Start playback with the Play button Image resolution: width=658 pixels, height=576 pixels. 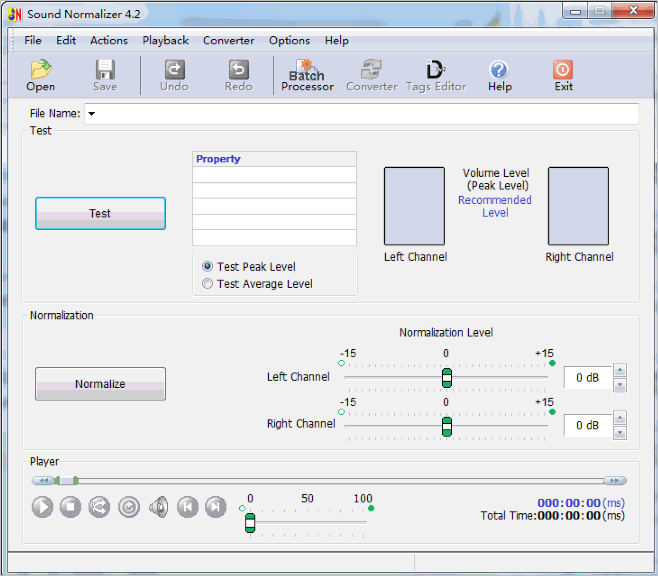[x=42, y=507]
